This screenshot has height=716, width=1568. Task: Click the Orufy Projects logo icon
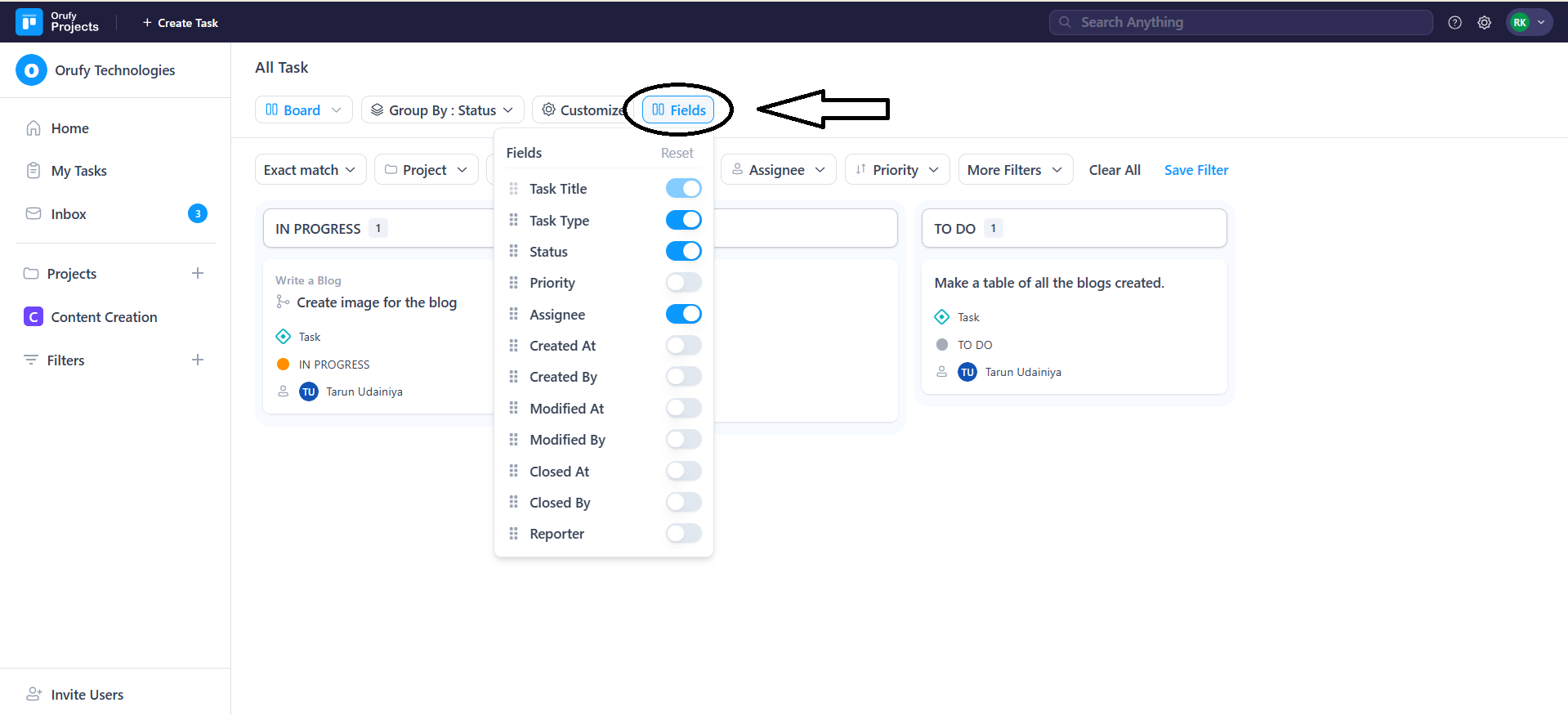tap(29, 22)
